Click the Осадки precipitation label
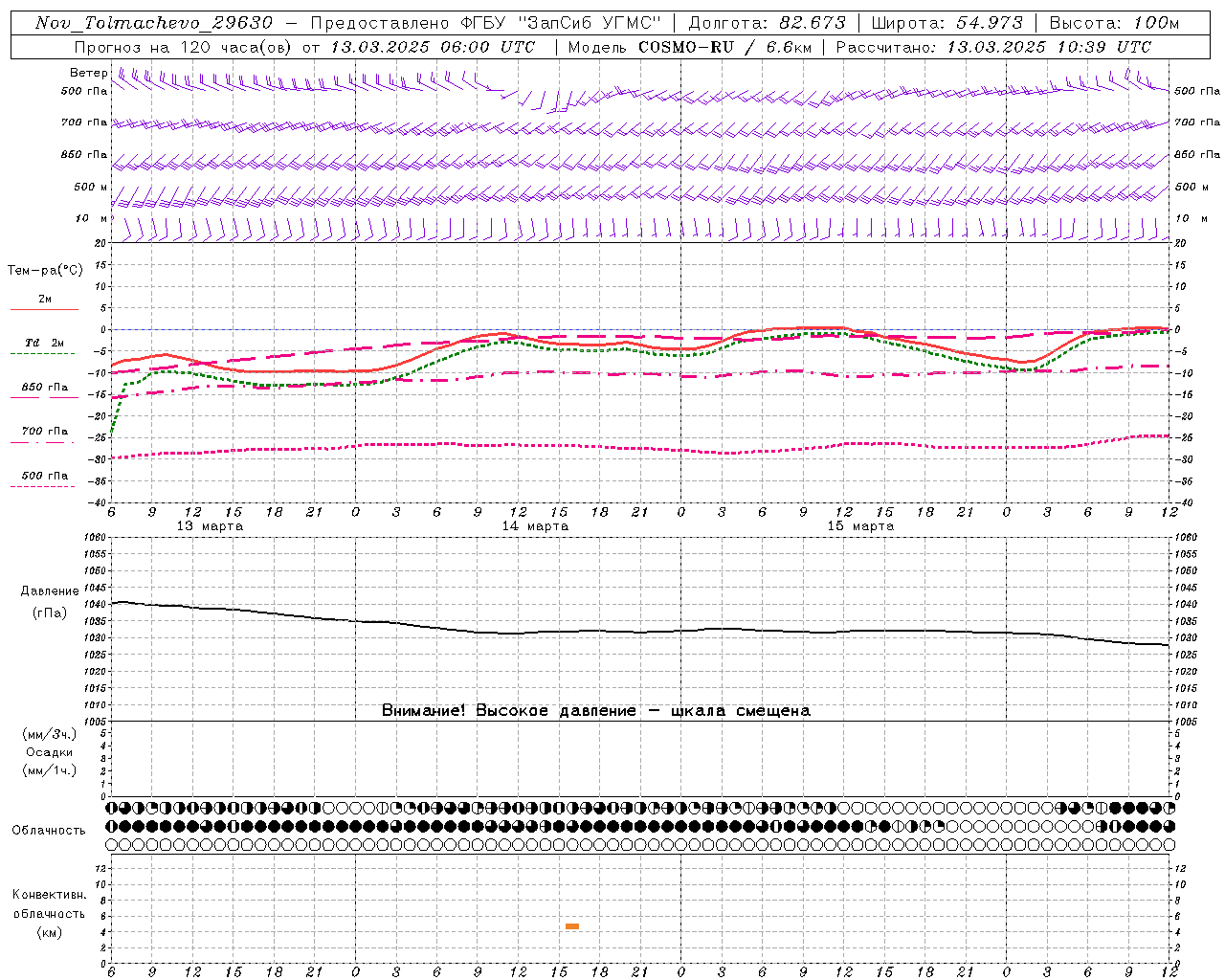Viewport: 1225px width, 980px height. [50, 752]
